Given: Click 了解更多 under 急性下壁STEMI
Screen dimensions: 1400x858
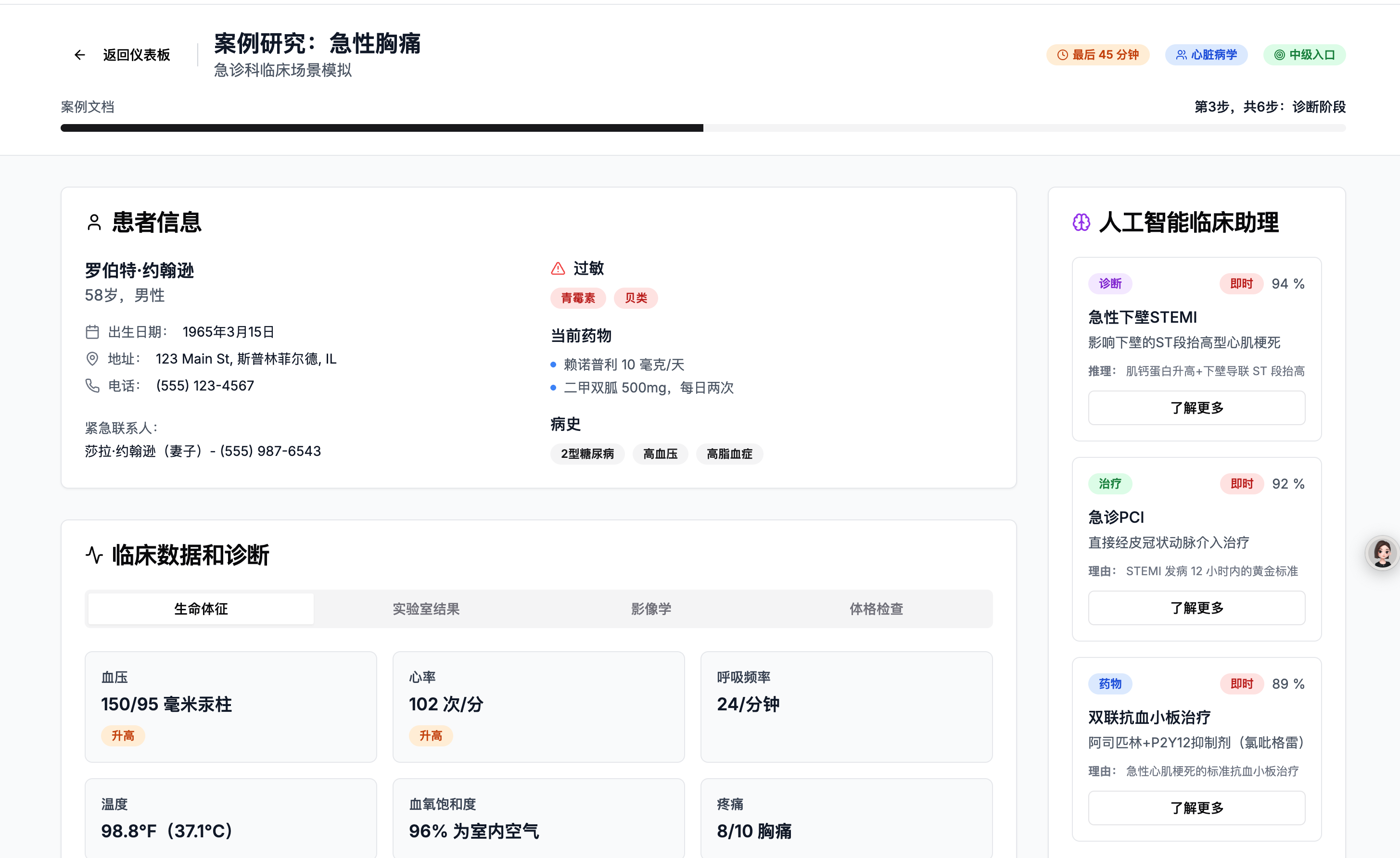Looking at the screenshot, I should (x=1196, y=408).
